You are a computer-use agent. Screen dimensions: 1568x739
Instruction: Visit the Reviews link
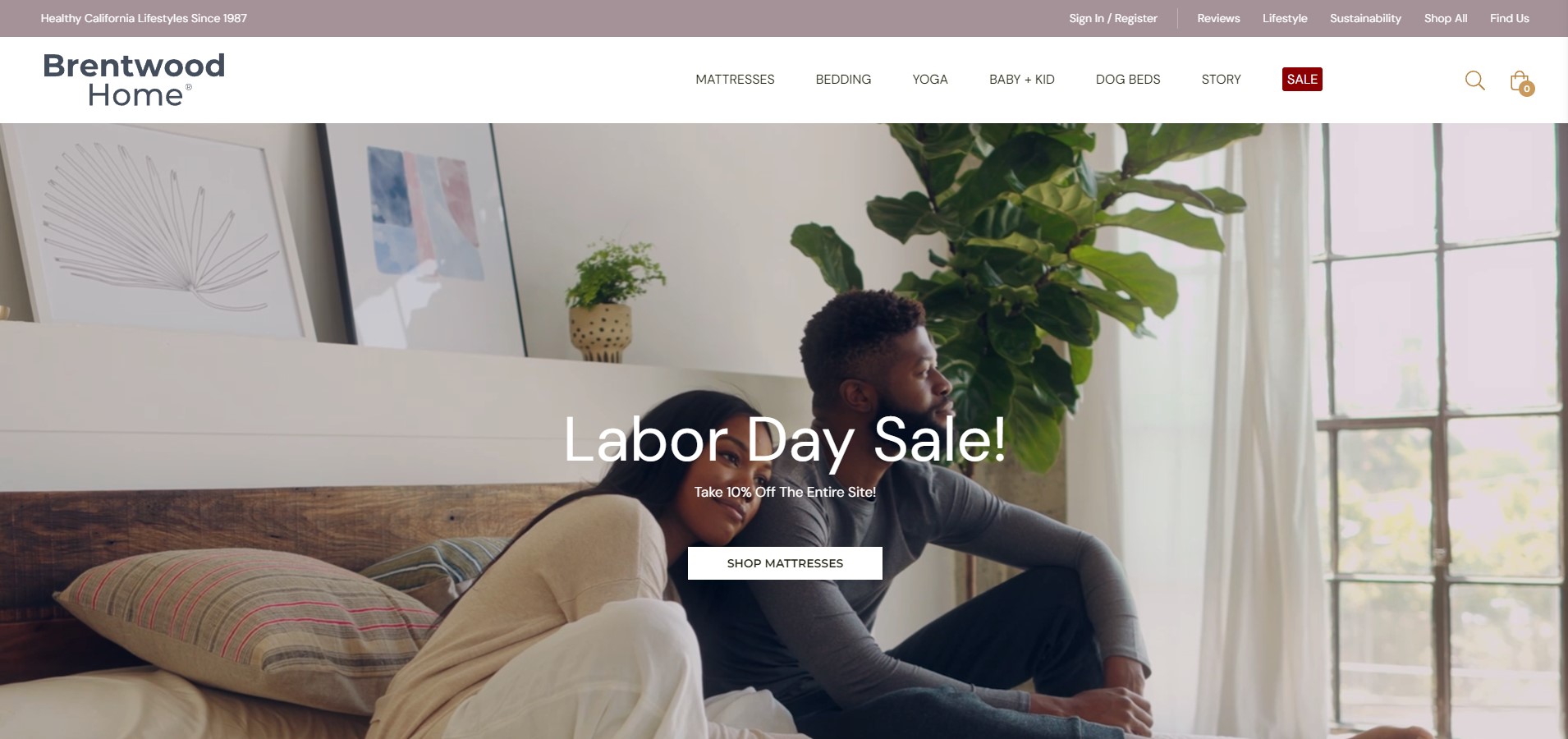coord(1218,18)
